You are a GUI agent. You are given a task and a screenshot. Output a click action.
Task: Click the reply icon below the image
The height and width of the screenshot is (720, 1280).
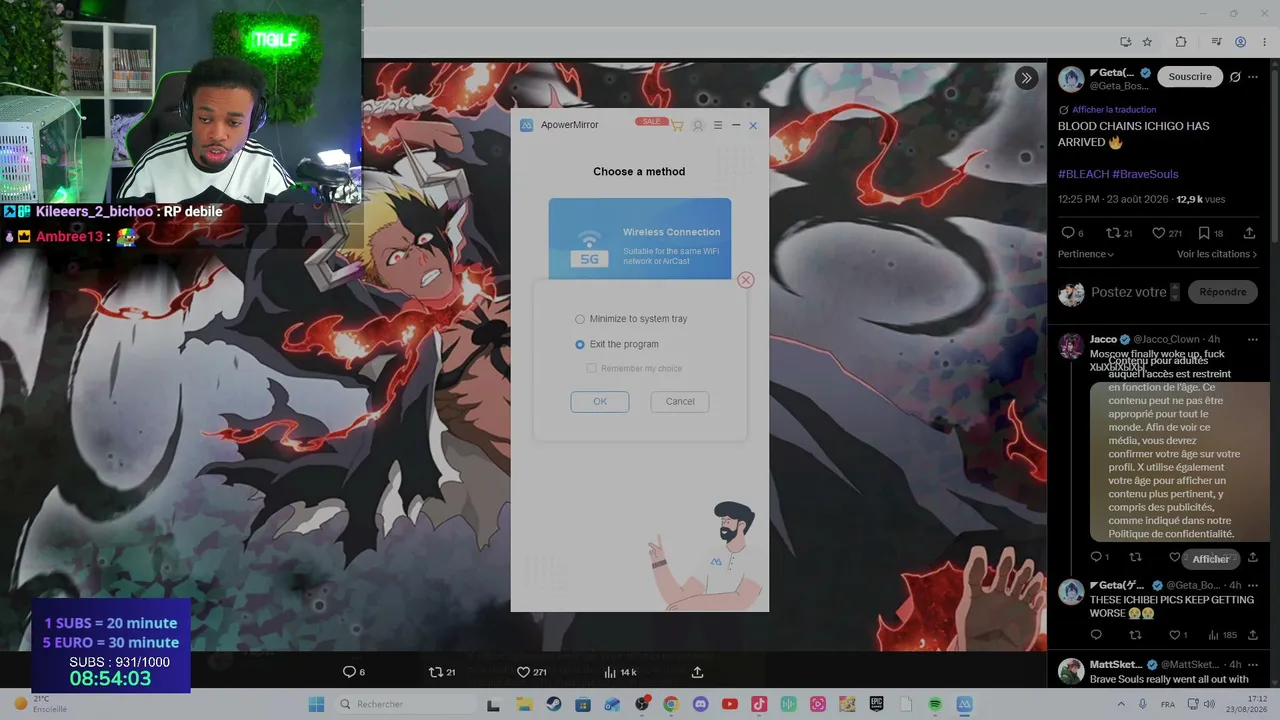point(349,672)
